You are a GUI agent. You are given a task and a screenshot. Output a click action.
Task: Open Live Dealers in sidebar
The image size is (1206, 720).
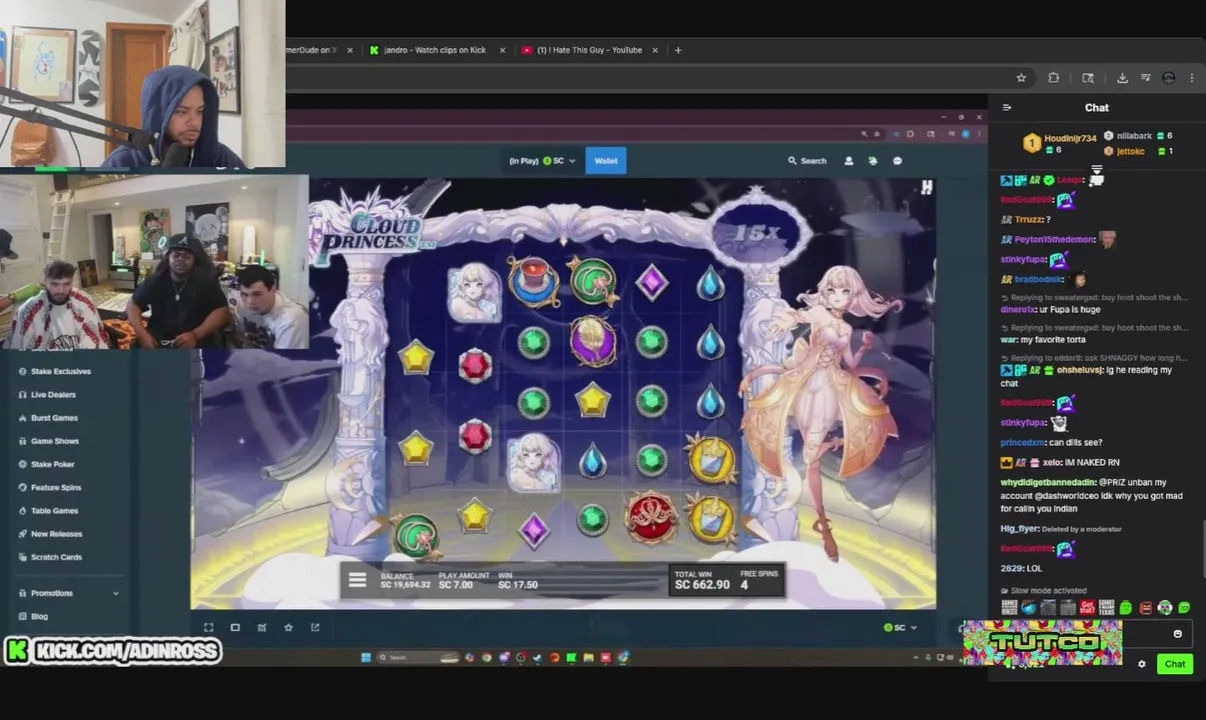tap(53, 394)
